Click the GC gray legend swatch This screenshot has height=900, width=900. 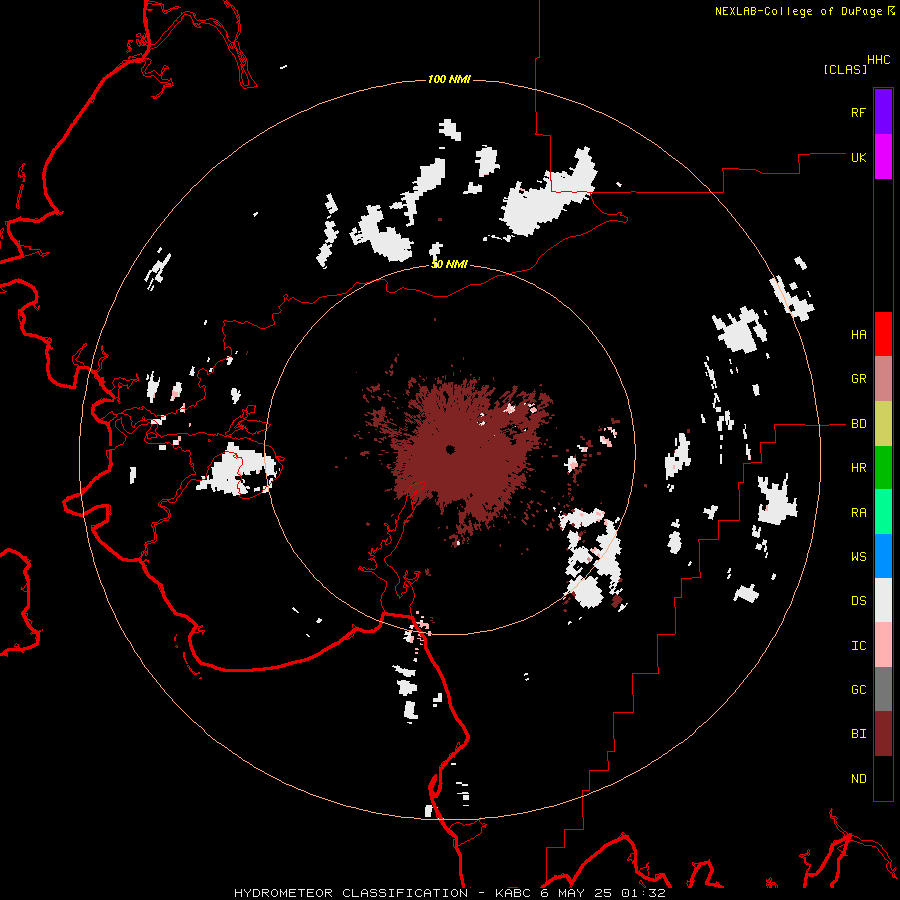pos(883,689)
